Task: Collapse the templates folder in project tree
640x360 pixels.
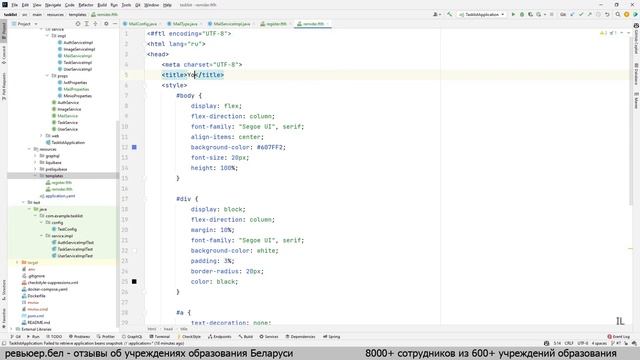Action: pos(36,176)
